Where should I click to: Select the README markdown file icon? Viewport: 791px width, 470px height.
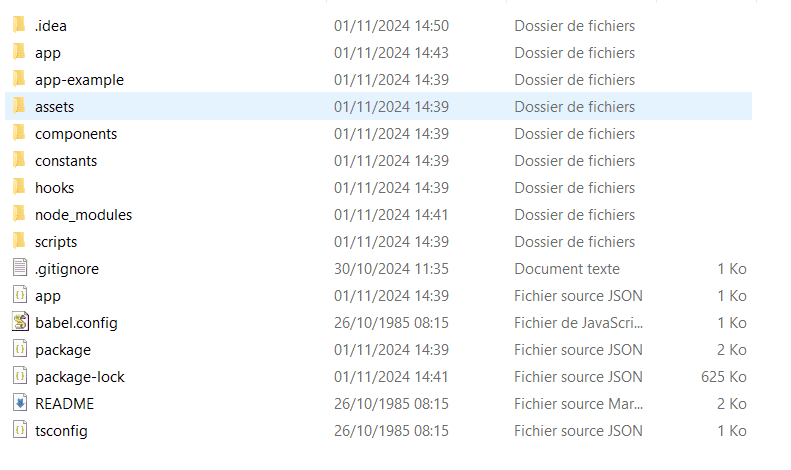[x=20, y=403]
